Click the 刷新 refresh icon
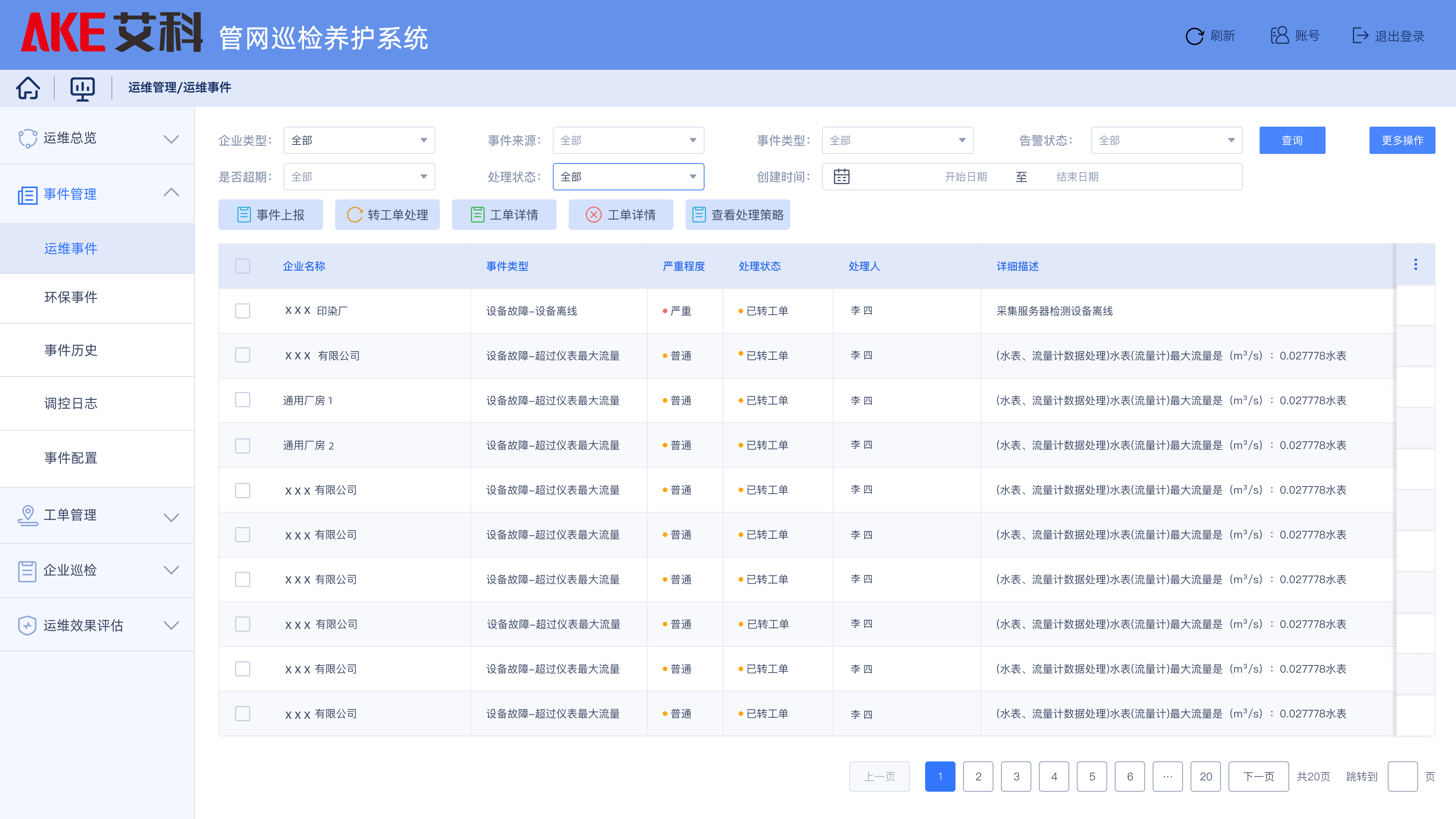The width and height of the screenshot is (1456, 819). (1194, 36)
